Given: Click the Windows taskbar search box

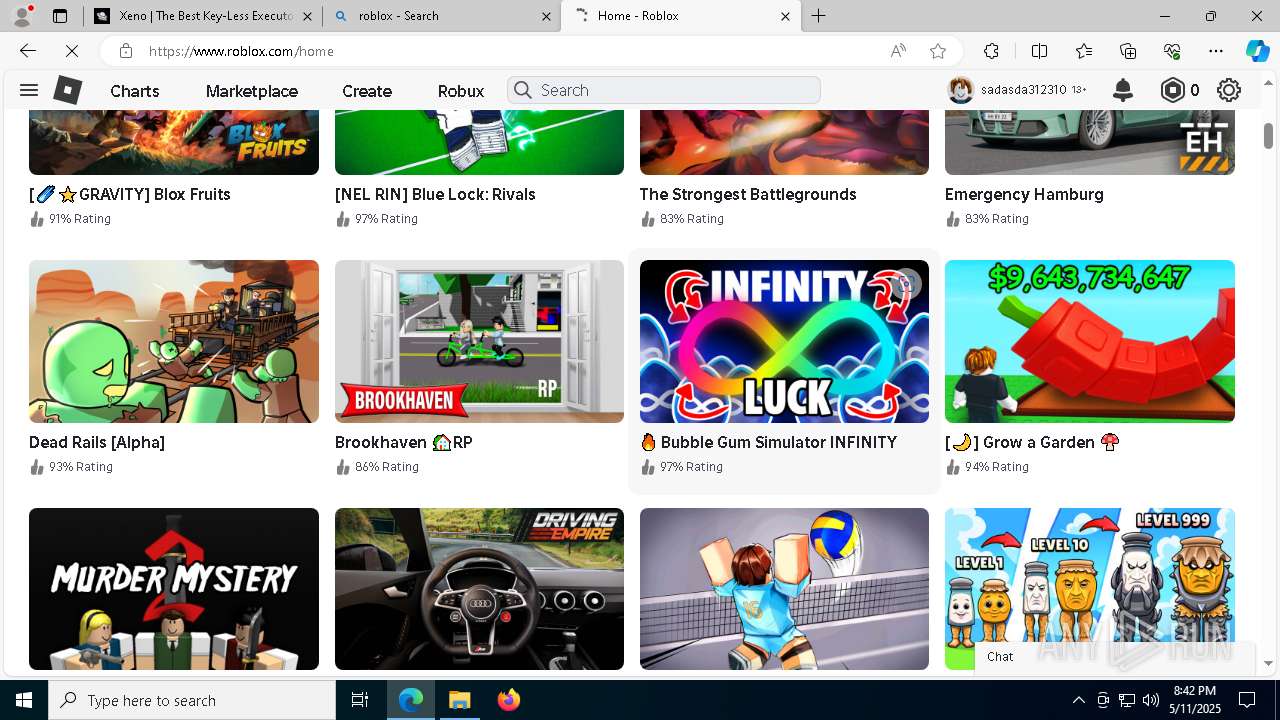Looking at the screenshot, I should (192, 700).
